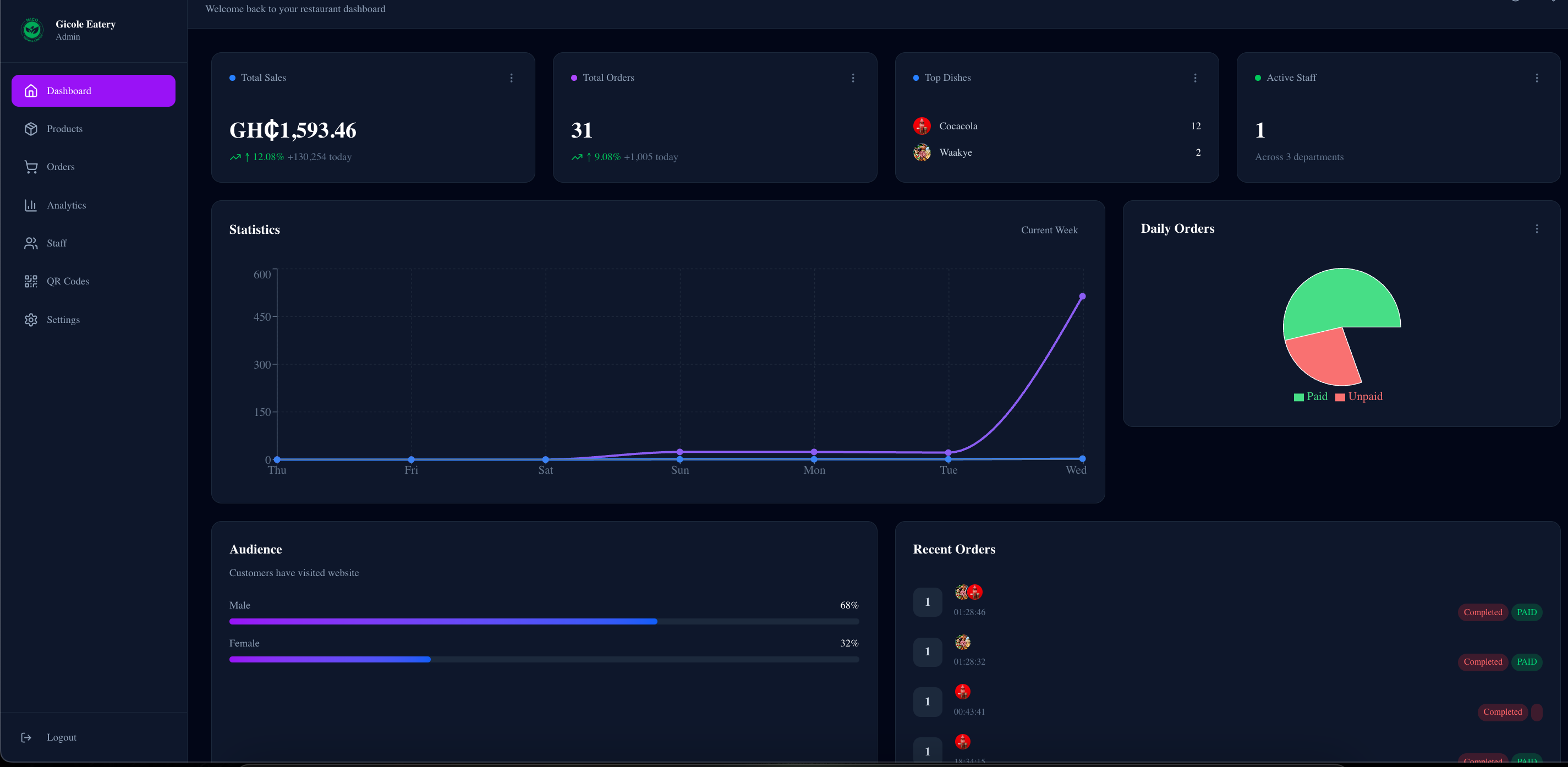Open the Daily Orders options menu

click(1537, 228)
